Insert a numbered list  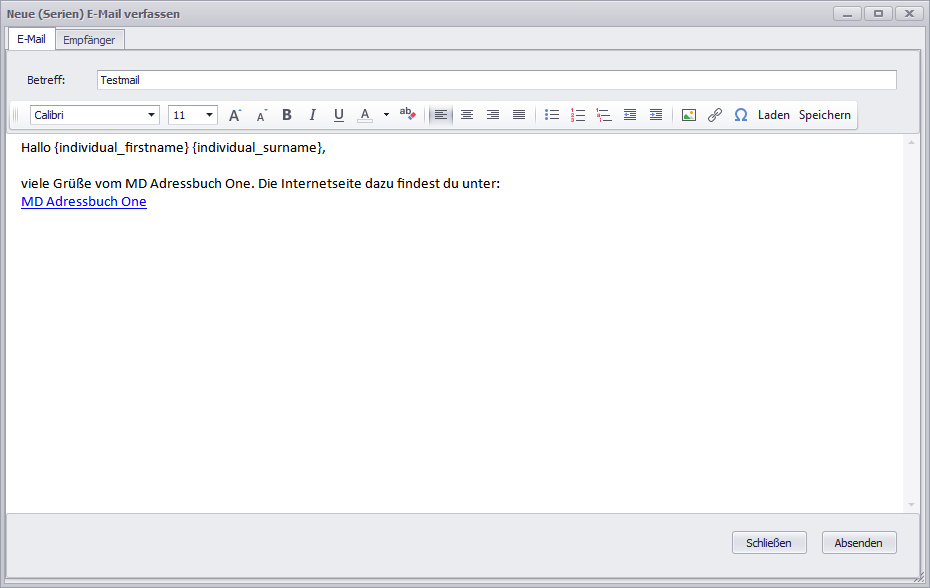click(578, 115)
